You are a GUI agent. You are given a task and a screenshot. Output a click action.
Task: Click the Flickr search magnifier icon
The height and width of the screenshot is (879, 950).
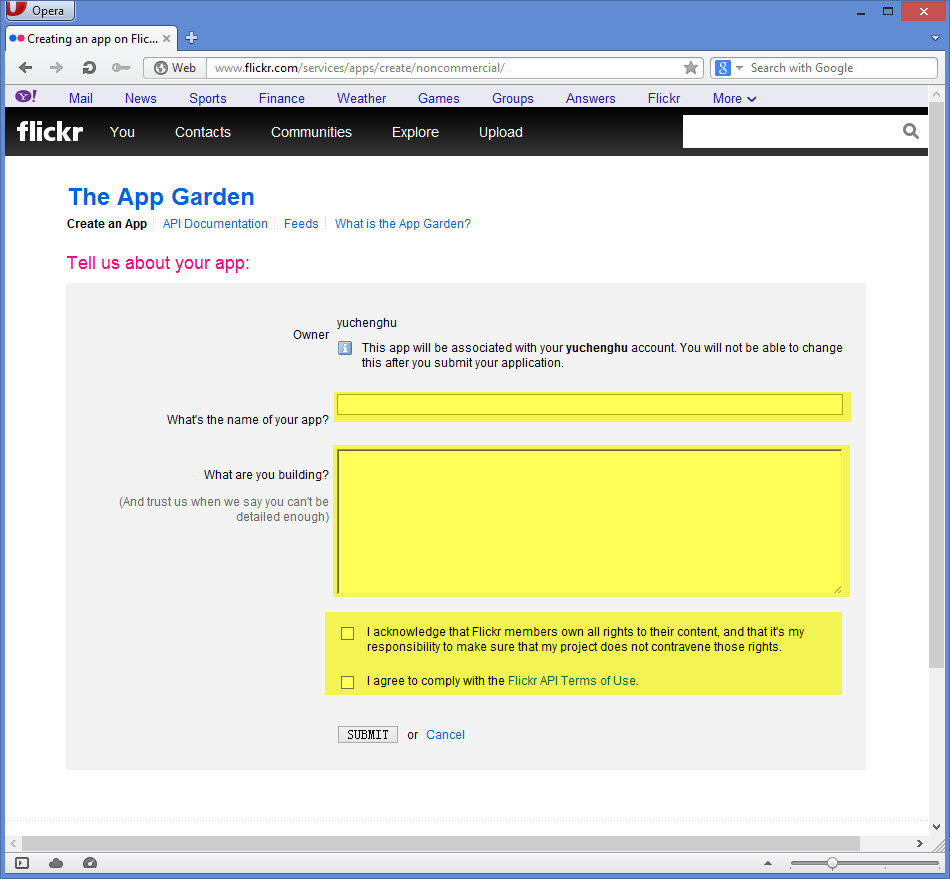click(x=911, y=131)
